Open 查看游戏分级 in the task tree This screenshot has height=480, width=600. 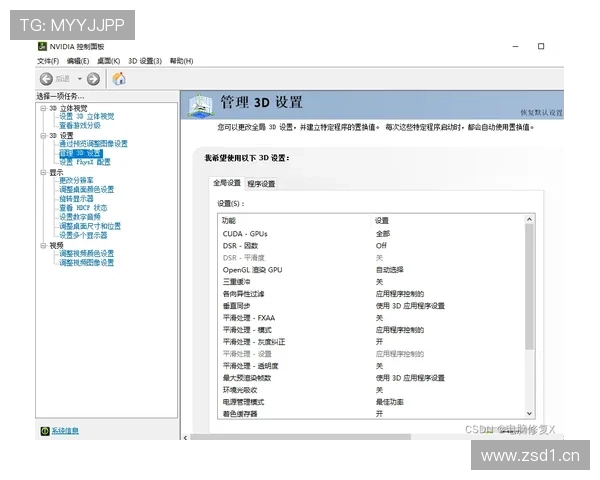pyautogui.click(x=80, y=126)
